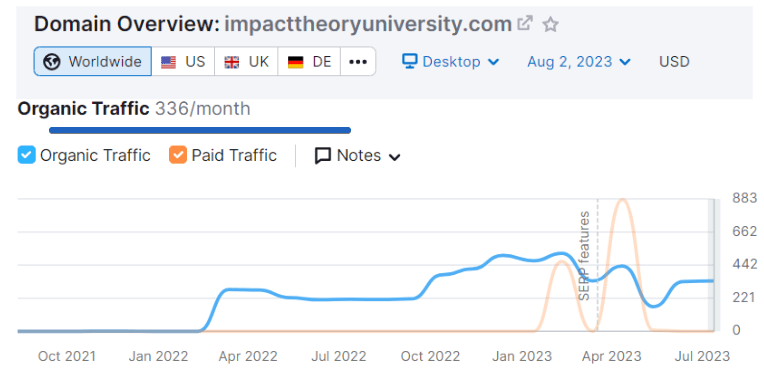764x381 pixels.
Task: Click the 662 y-axis value
Action: coord(744,231)
